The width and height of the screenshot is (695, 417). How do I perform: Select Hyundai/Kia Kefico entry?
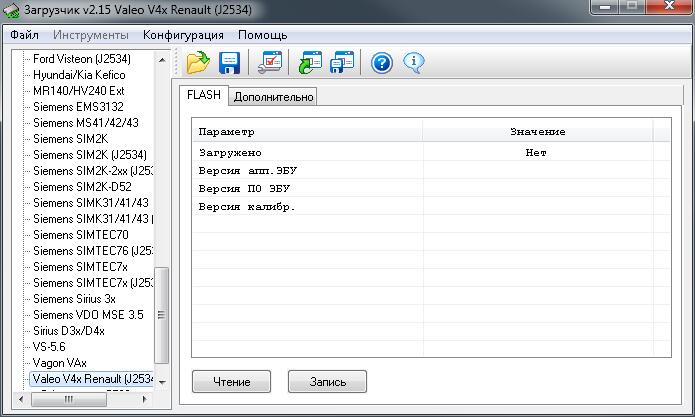click(79, 74)
